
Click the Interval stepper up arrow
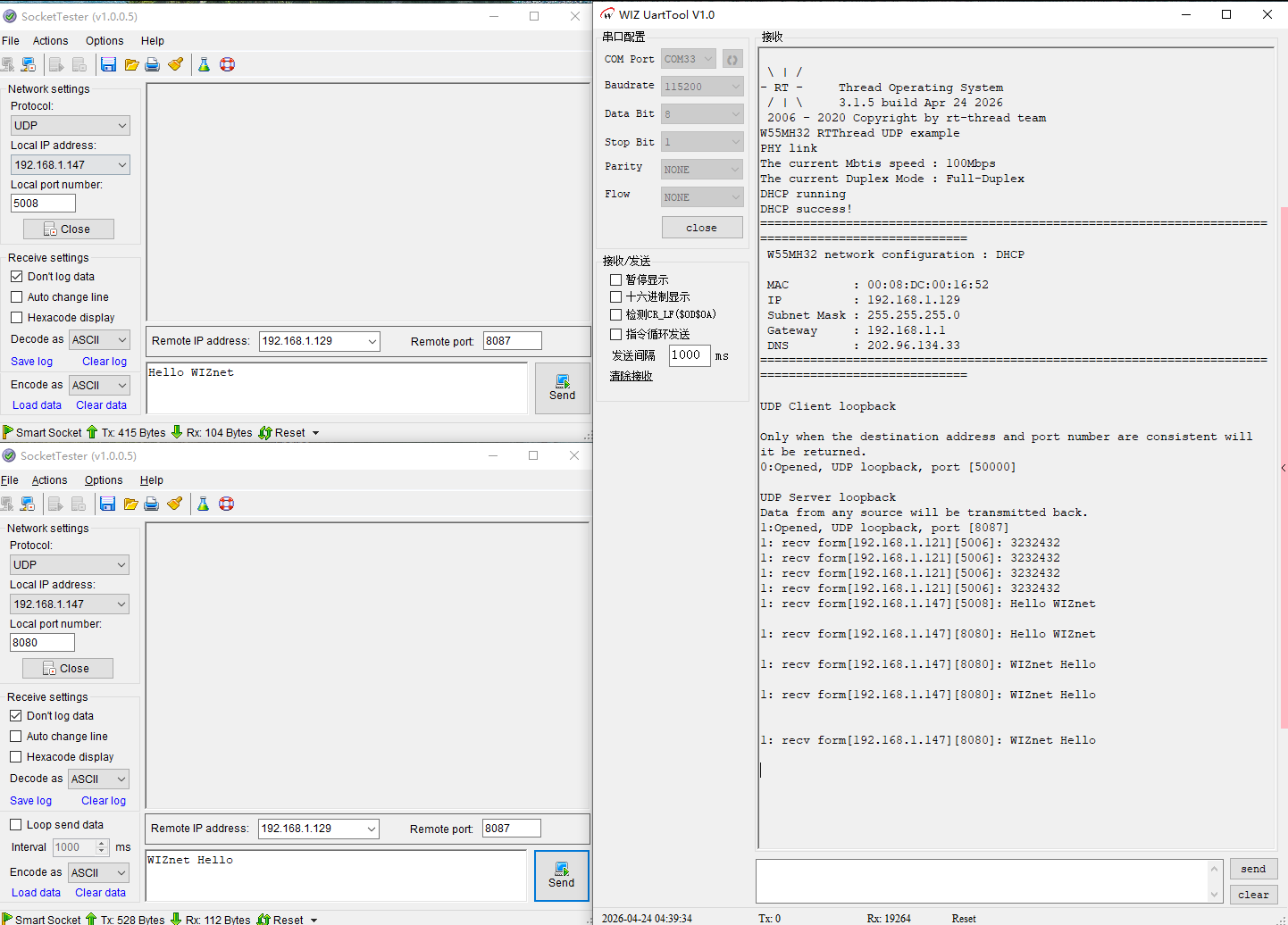[102, 843]
